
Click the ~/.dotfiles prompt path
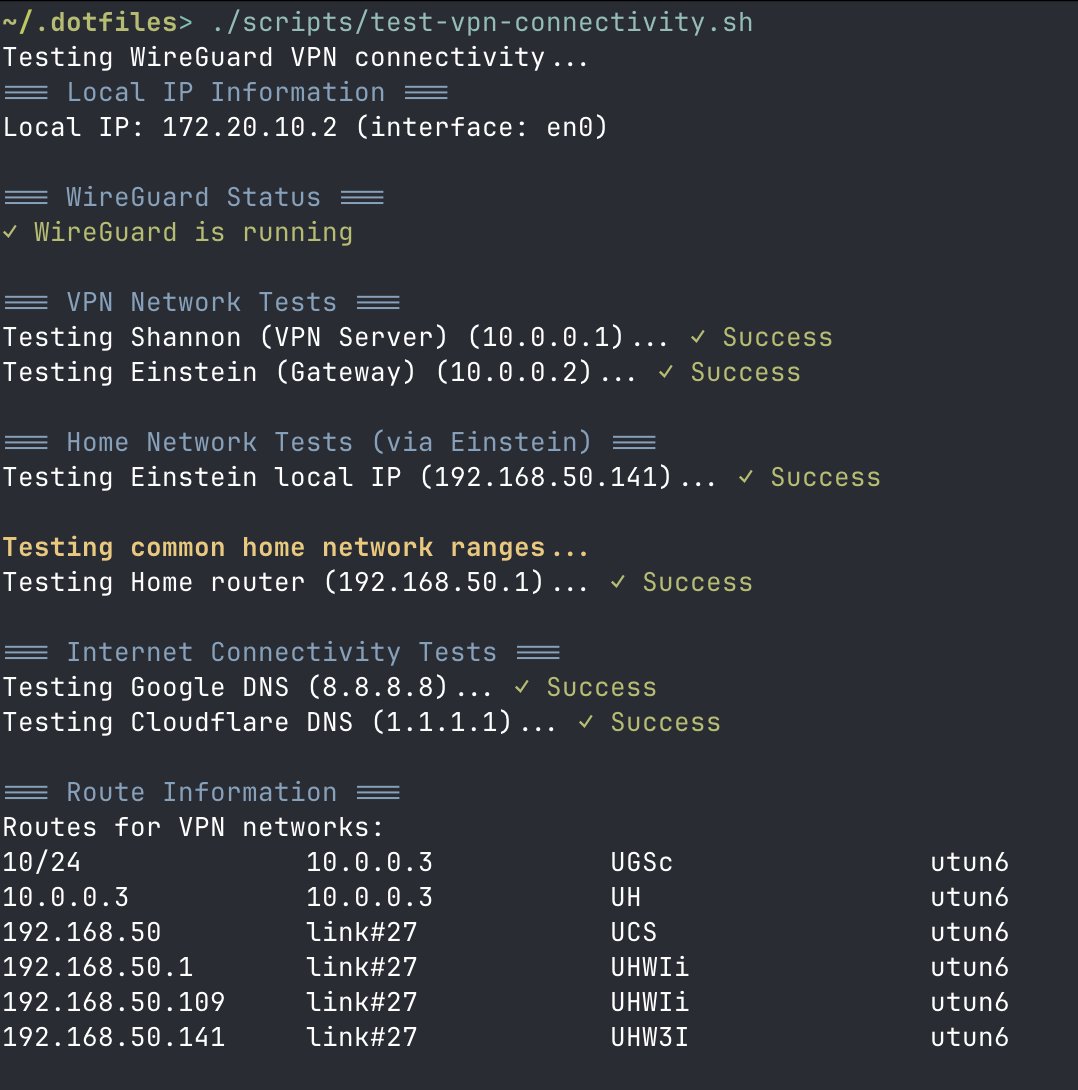[90, 23]
